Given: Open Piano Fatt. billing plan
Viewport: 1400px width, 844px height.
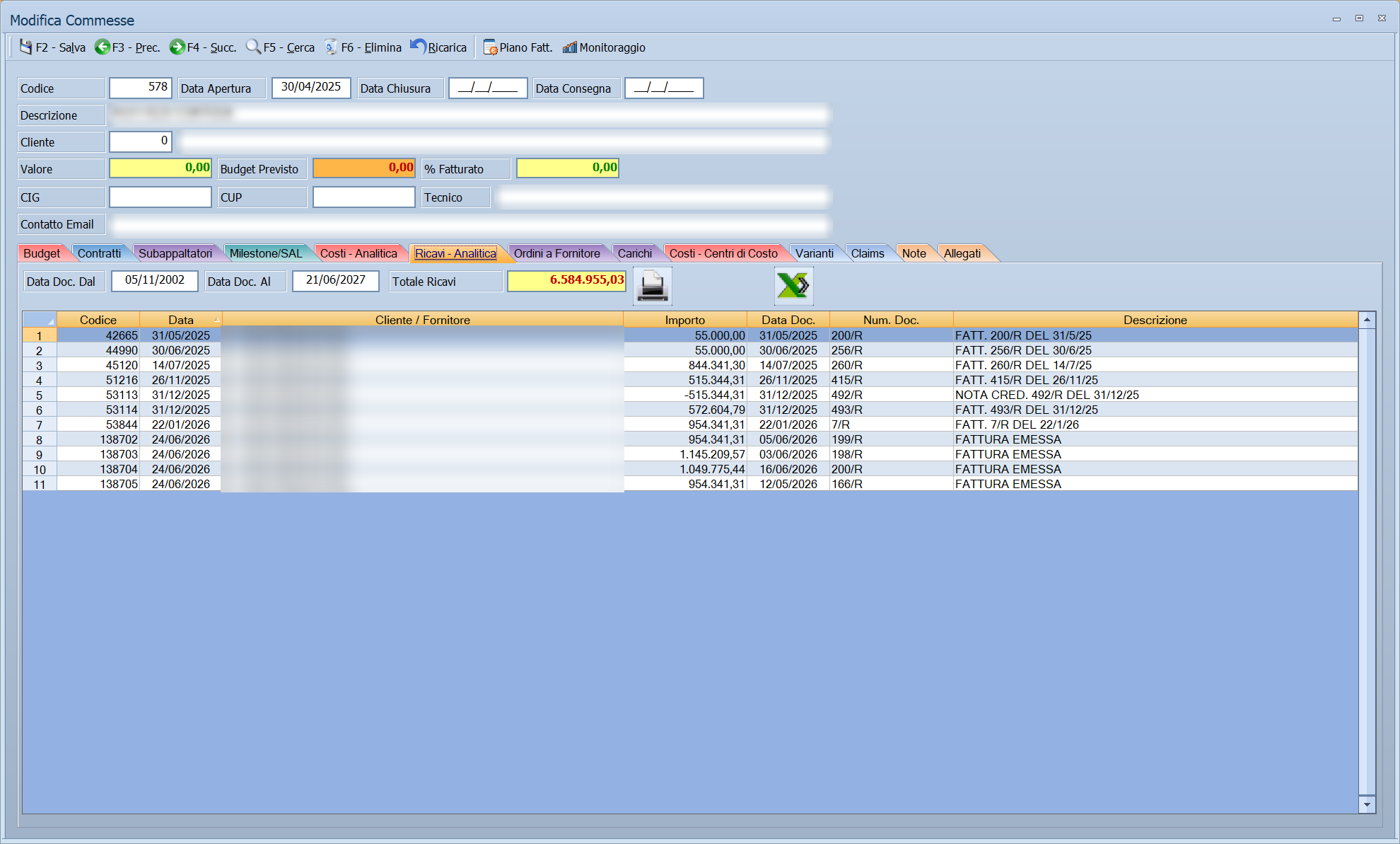Looking at the screenshot, I should tap(518, 47).
